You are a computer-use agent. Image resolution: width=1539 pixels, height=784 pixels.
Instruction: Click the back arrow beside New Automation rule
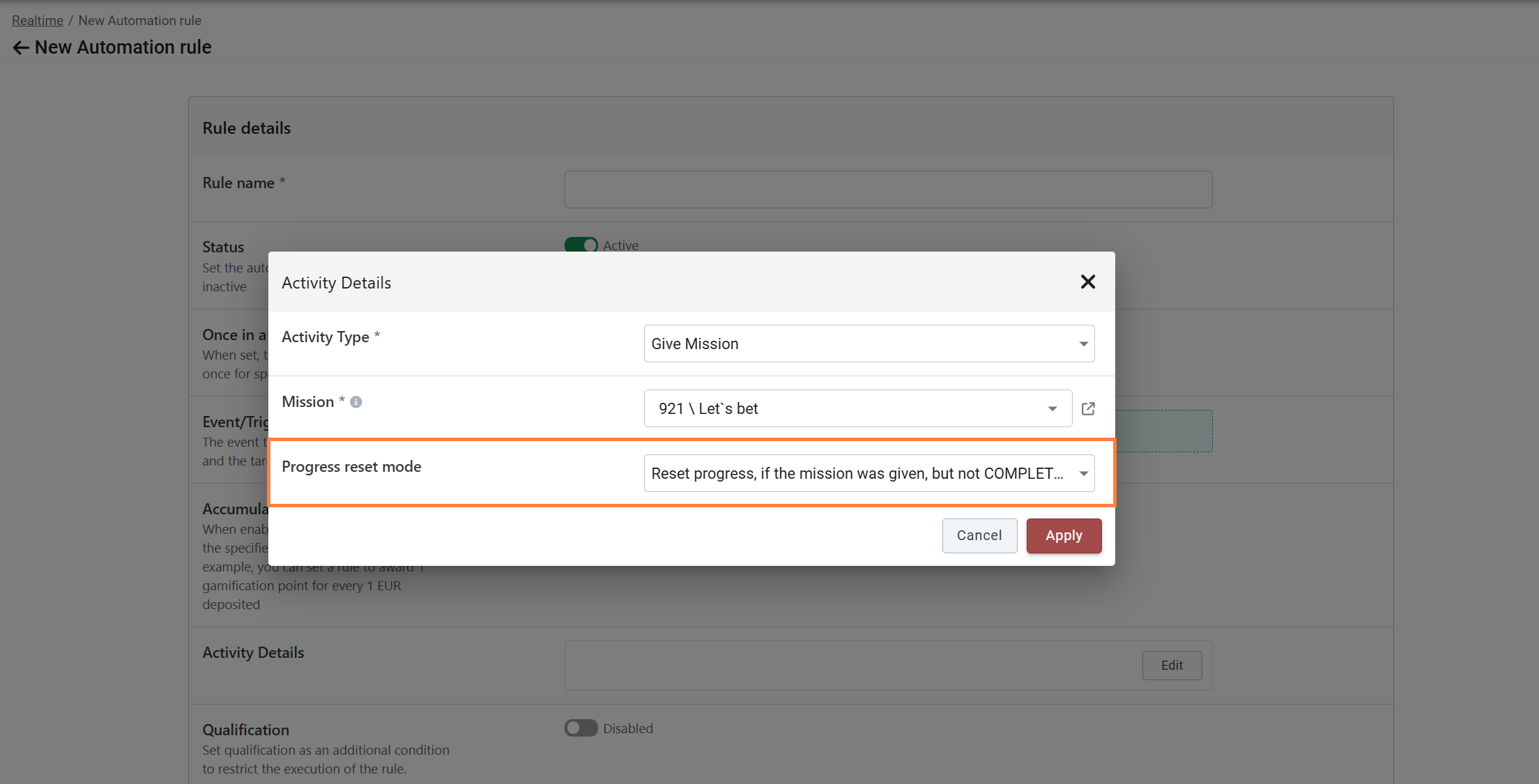20,47
